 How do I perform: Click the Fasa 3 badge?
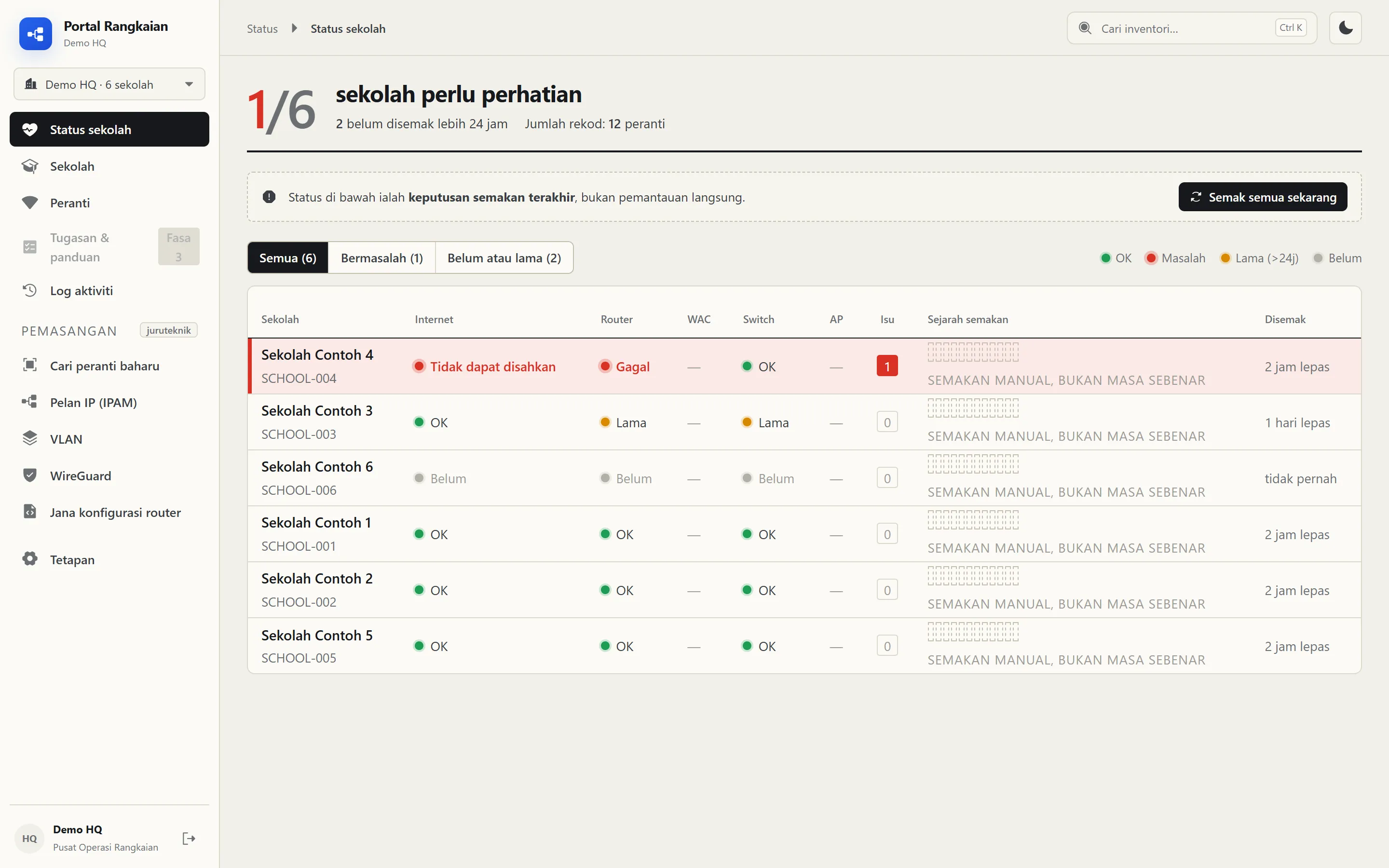178,247
